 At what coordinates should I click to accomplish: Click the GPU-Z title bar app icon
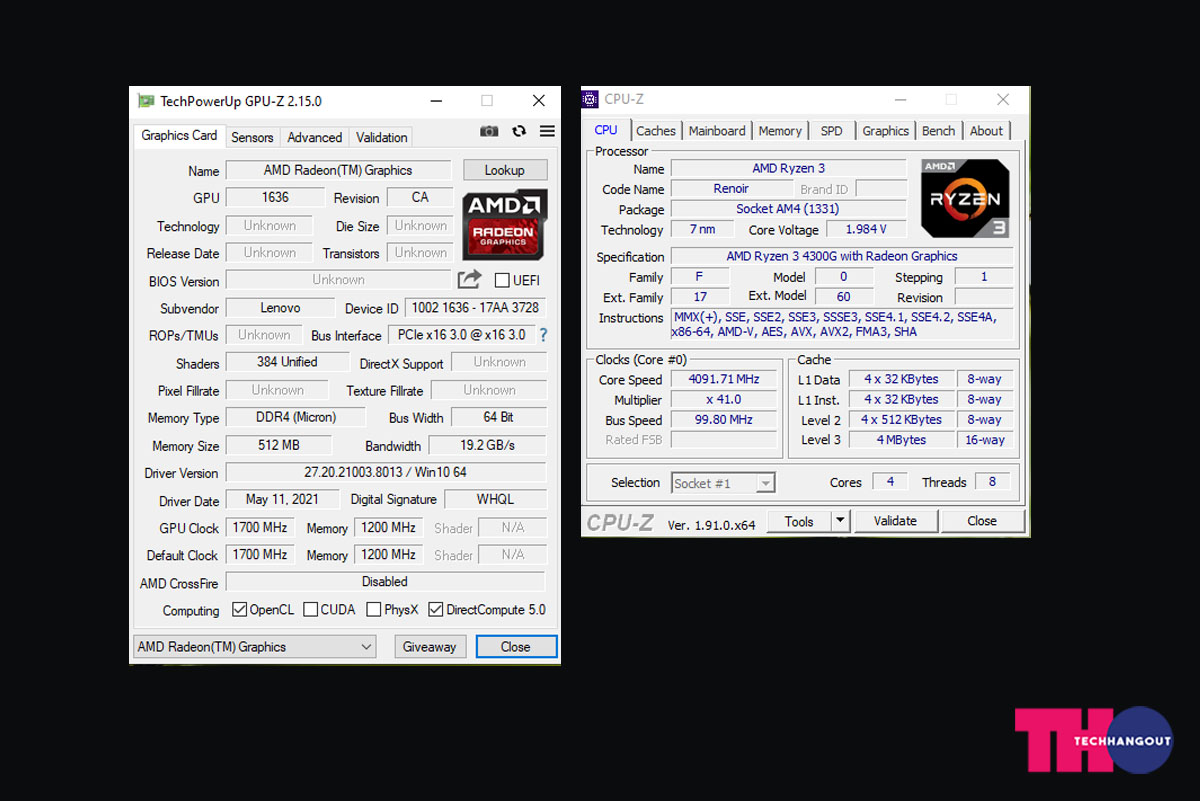(146, 101)
